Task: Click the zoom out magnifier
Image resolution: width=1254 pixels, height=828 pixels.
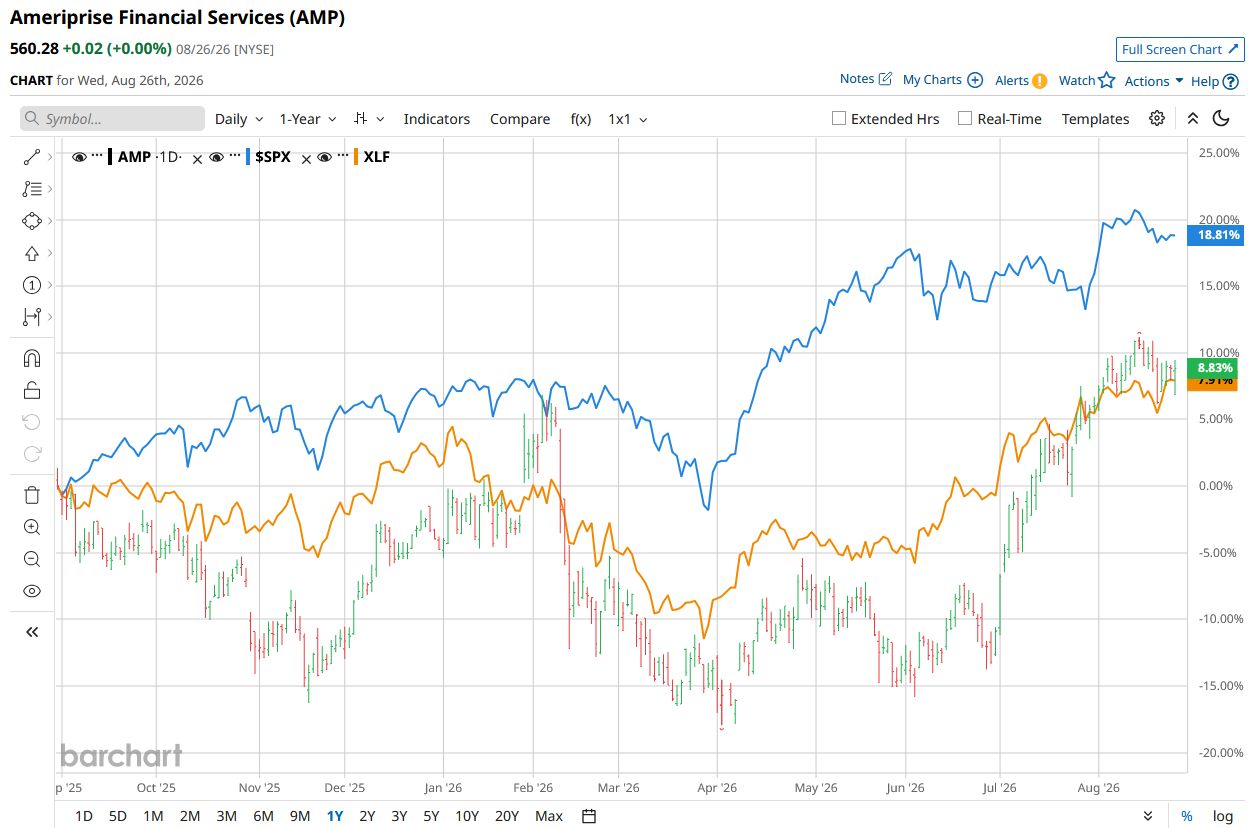Action: pyautogui.click(x=31, y=559)
